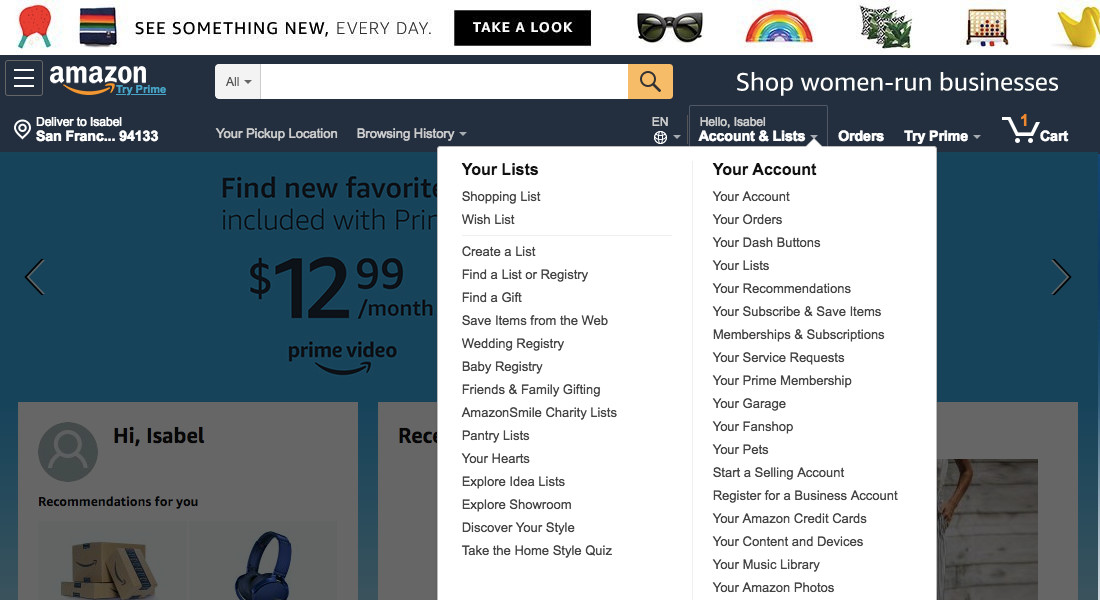1100x600 pixels.
Task: Focus the Amazon search text field
Action: tap(444, 82)
